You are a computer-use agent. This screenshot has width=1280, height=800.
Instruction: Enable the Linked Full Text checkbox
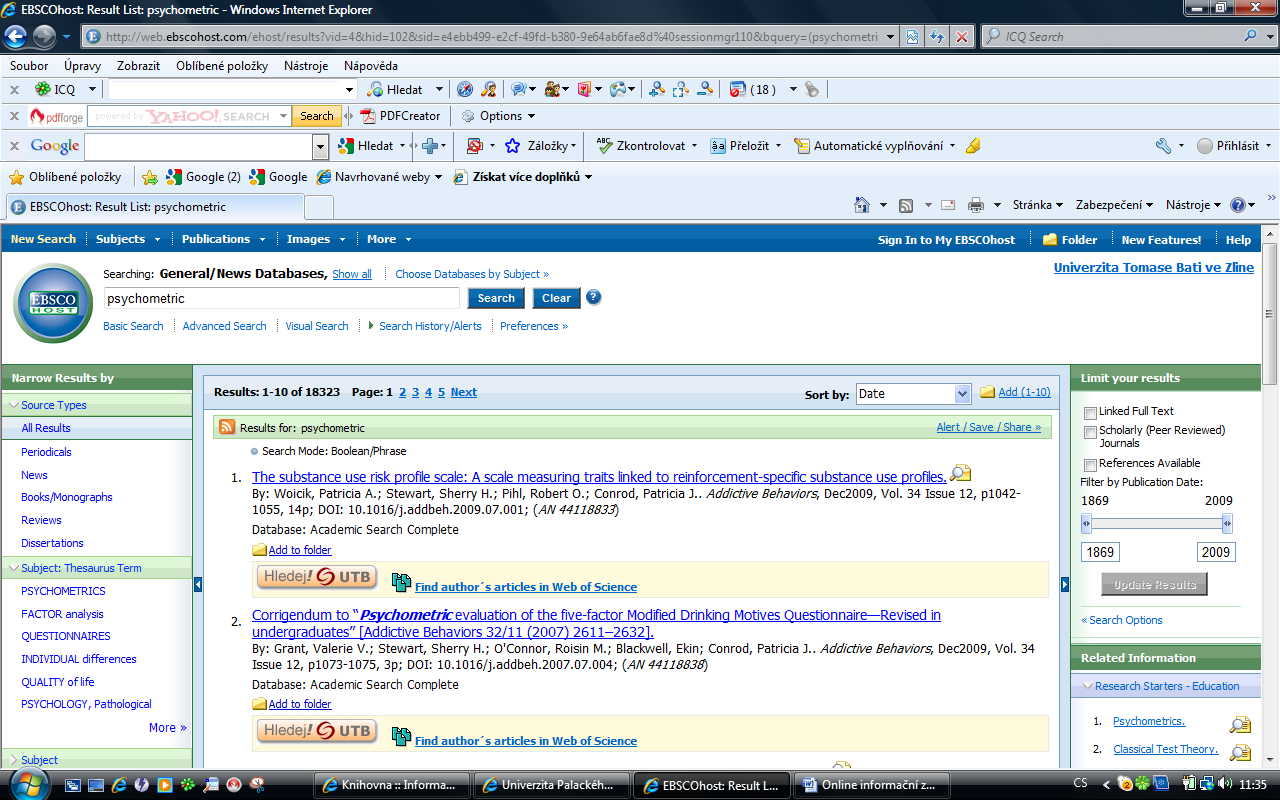click(1090, 413)
